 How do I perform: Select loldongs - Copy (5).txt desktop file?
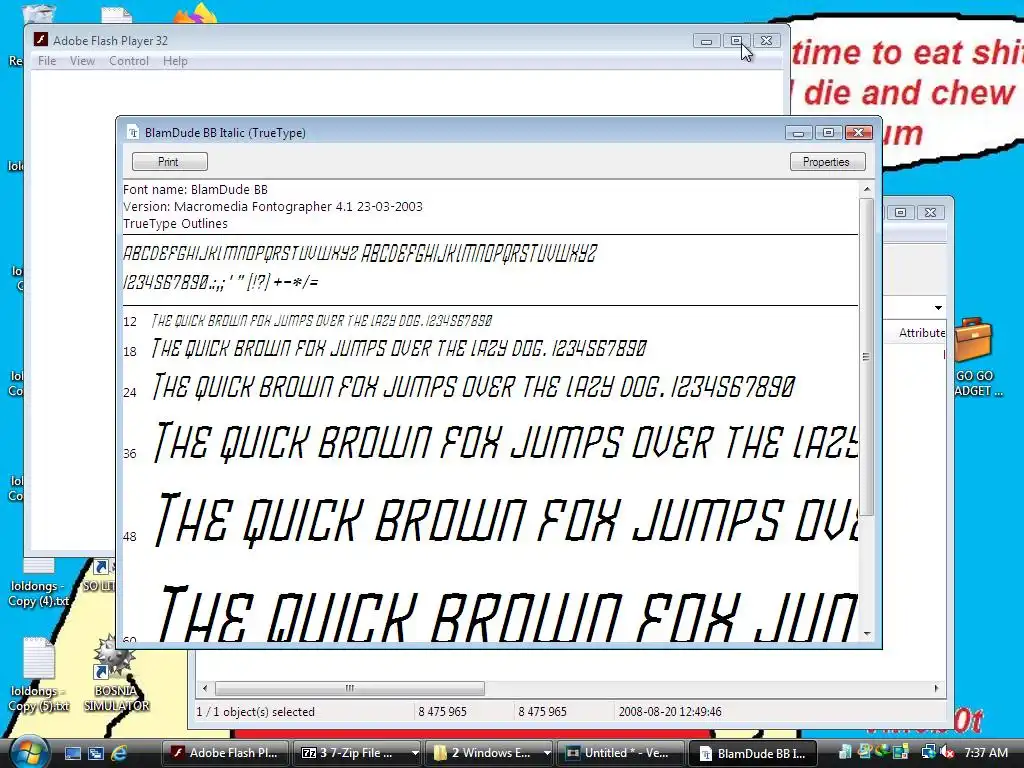pos(38,675)
